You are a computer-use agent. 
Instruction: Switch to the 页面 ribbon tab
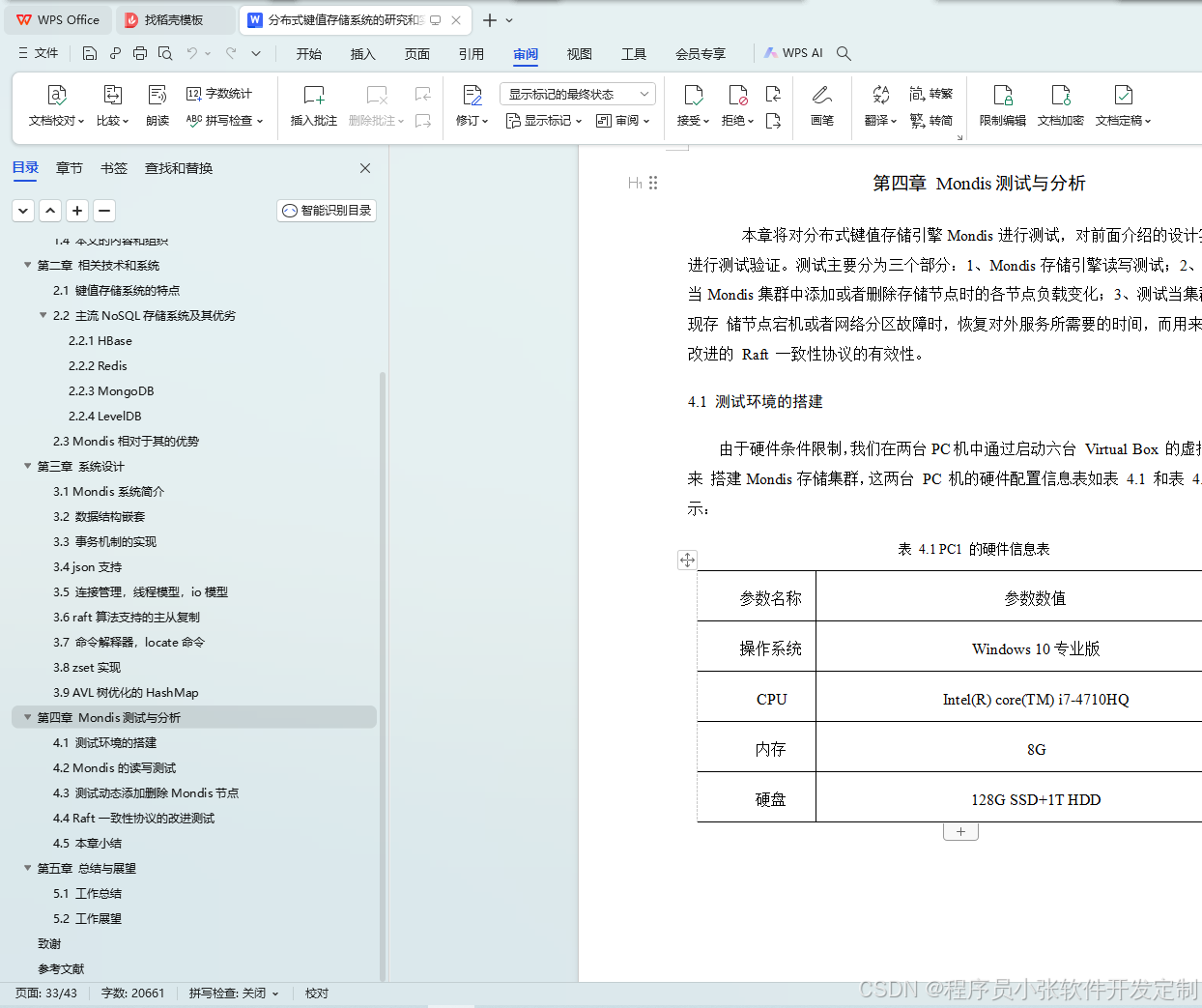pos(417,54)
